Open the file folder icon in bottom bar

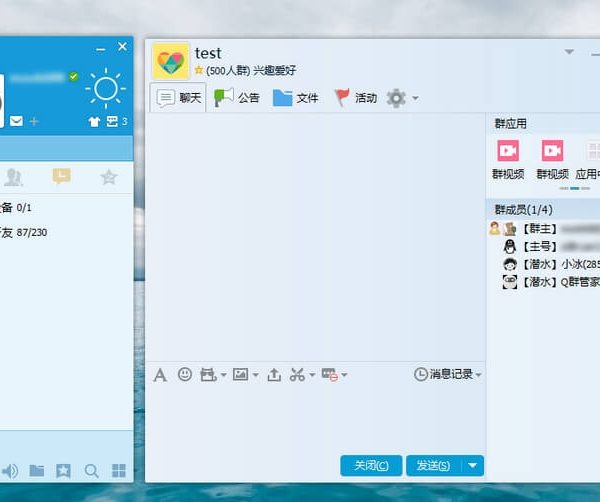coord(37,471)
